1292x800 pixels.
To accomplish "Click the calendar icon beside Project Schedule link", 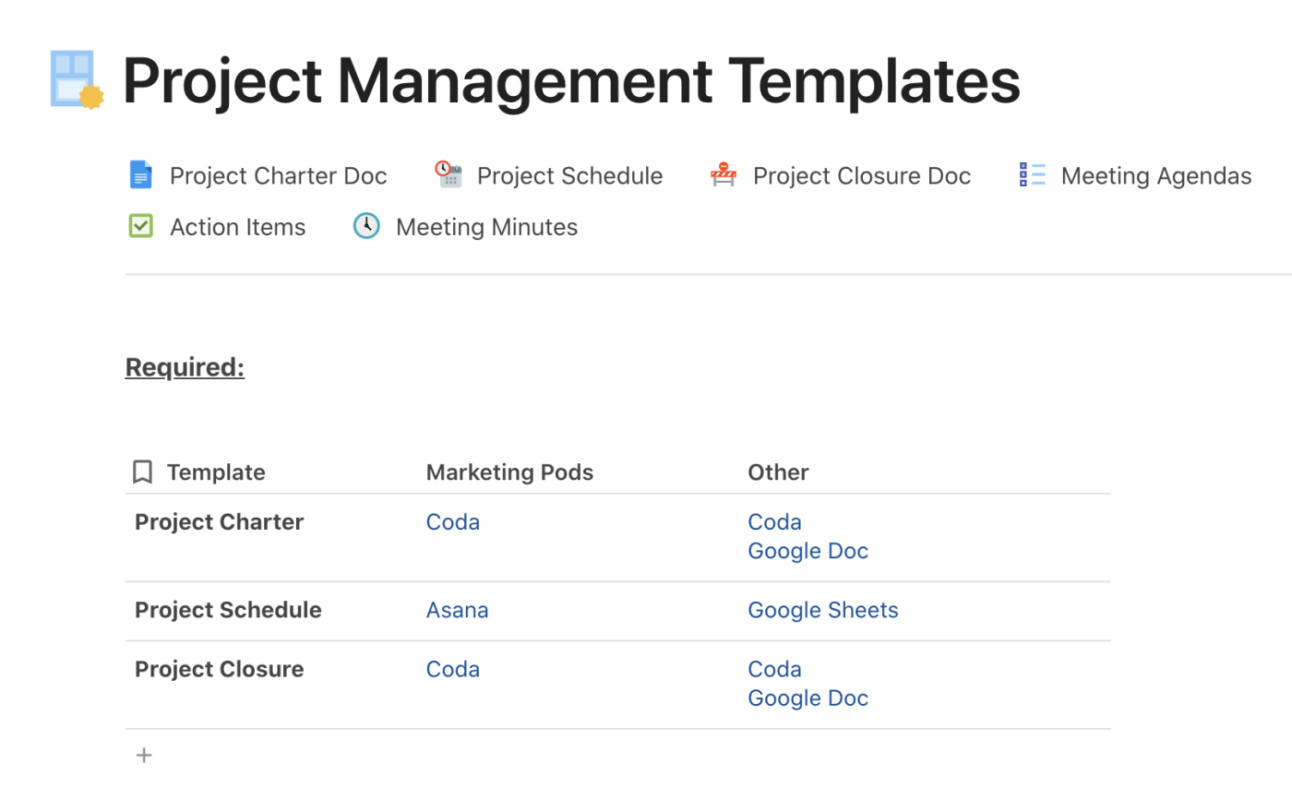I will [449, 175].
